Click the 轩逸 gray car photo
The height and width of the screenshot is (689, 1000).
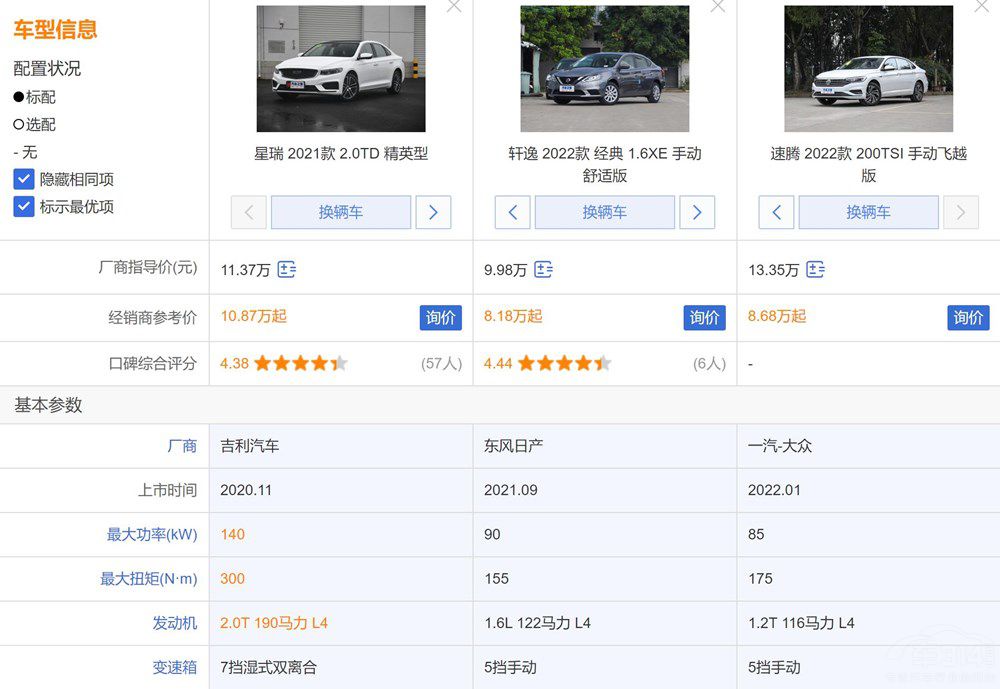click(x=604, y=69)
